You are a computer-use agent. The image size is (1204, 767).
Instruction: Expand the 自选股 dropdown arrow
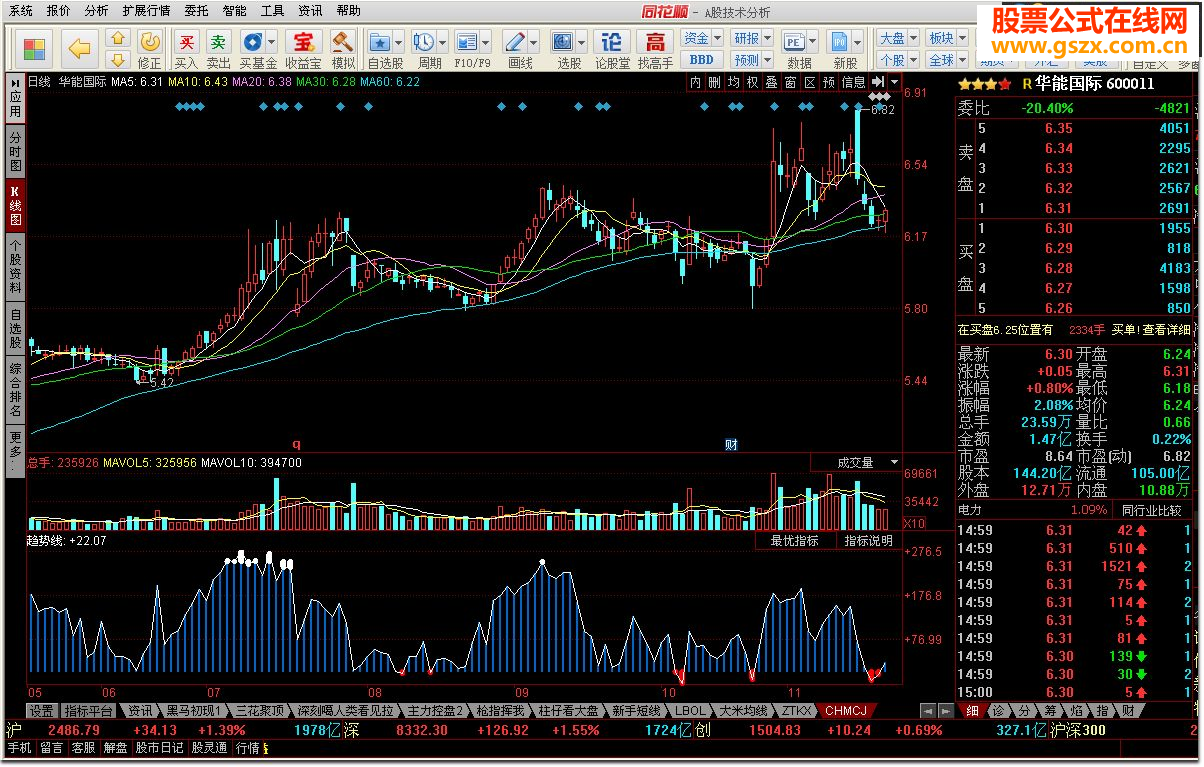pos(399,42)
